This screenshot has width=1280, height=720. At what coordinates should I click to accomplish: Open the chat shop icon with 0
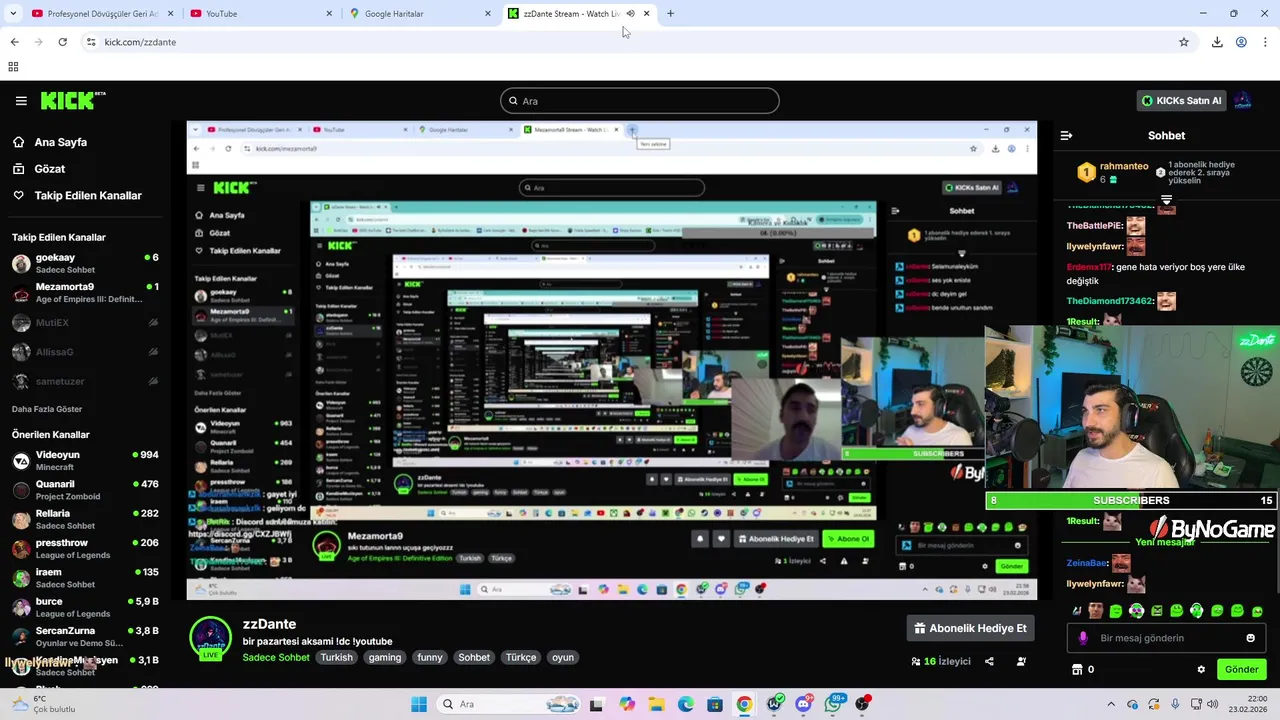[1083, 669]
